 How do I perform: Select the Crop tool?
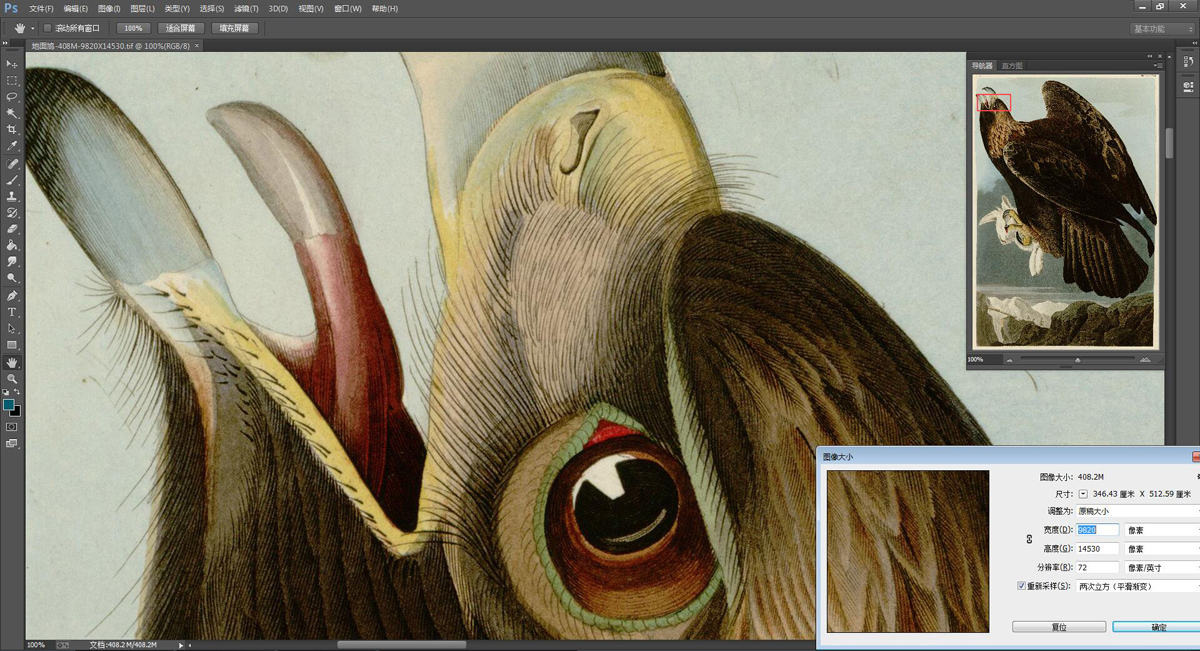[12, 130]
